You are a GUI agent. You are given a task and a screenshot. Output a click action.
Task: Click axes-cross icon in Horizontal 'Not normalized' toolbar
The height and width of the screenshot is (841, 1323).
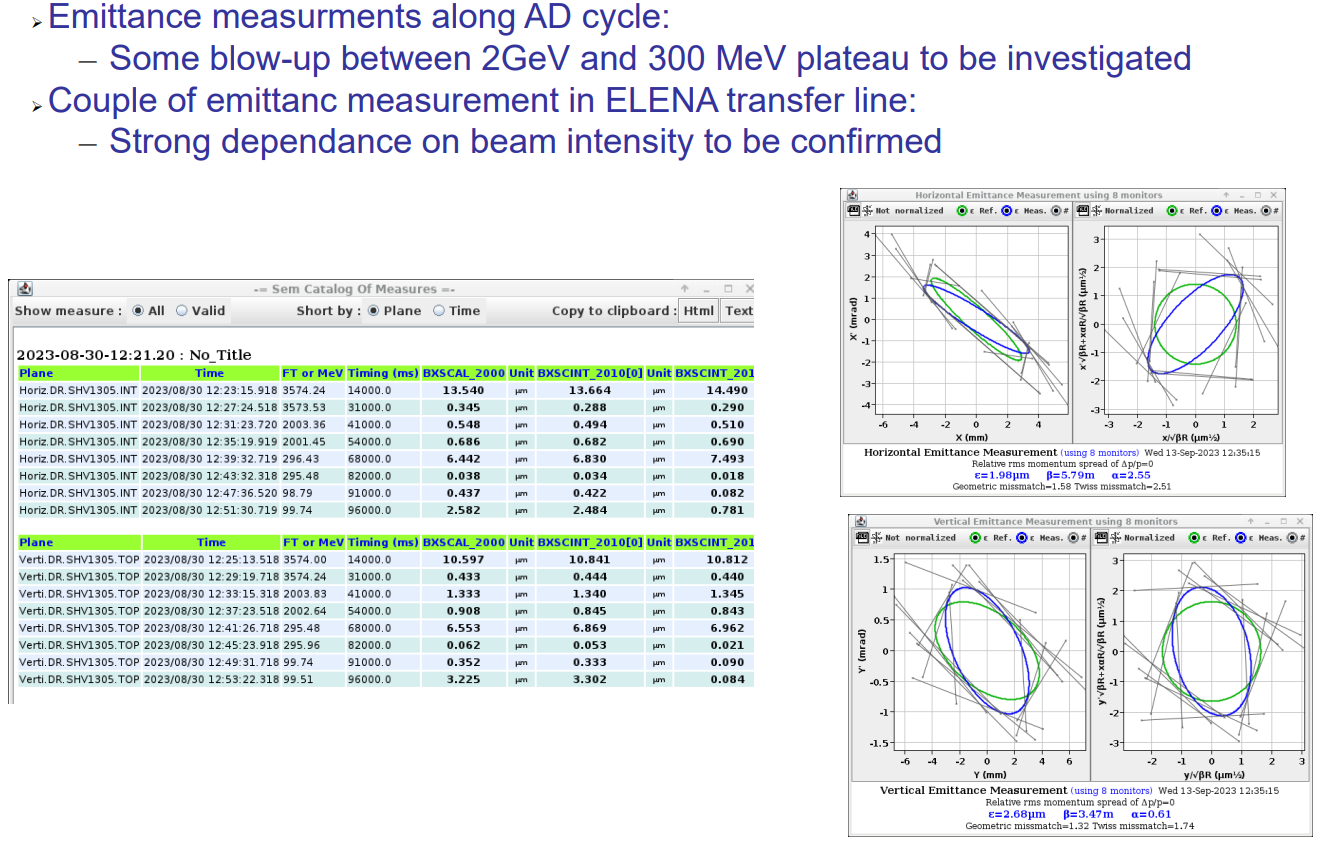click(x=866, y=211)
